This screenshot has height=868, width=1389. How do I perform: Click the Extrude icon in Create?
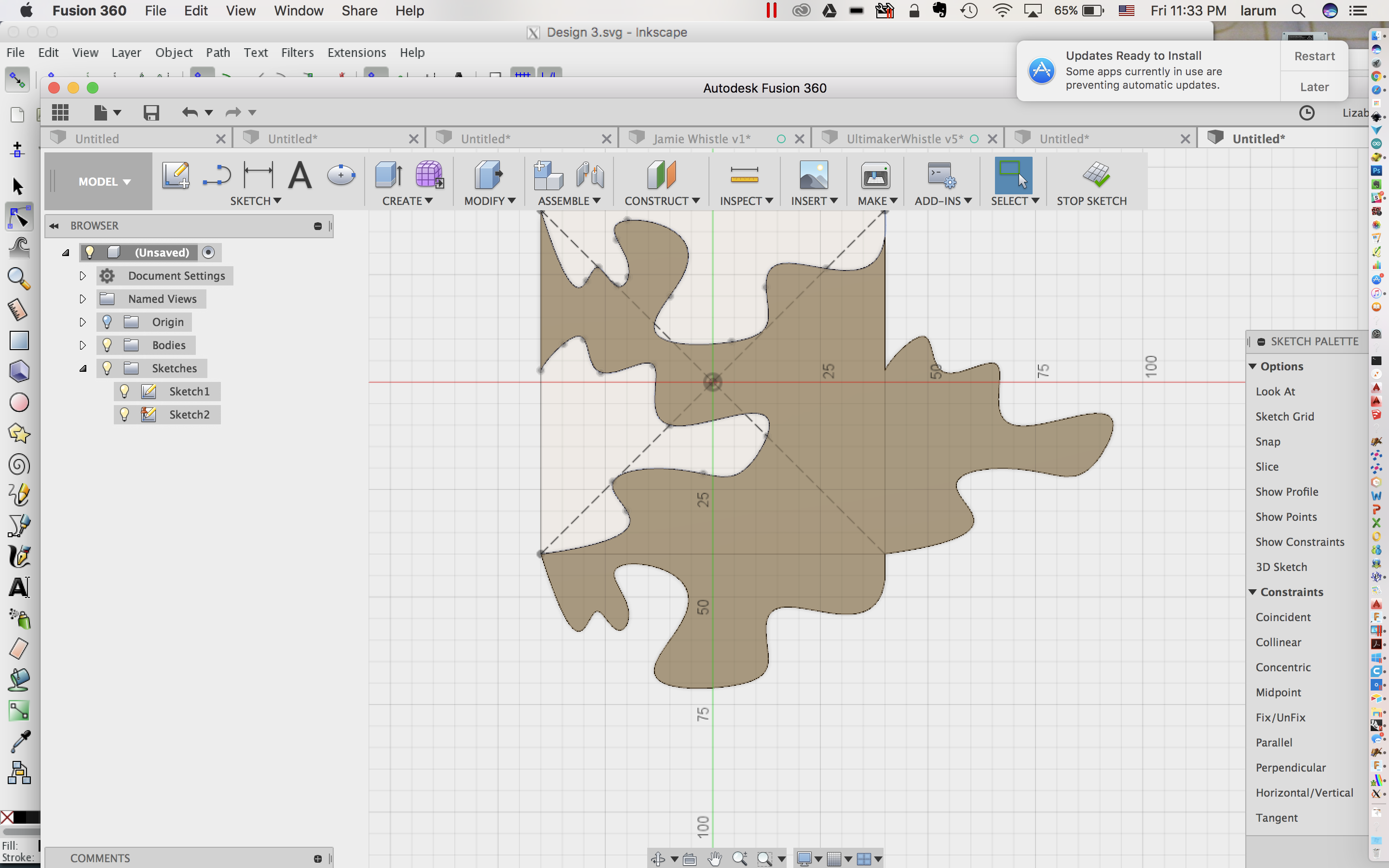389,175
